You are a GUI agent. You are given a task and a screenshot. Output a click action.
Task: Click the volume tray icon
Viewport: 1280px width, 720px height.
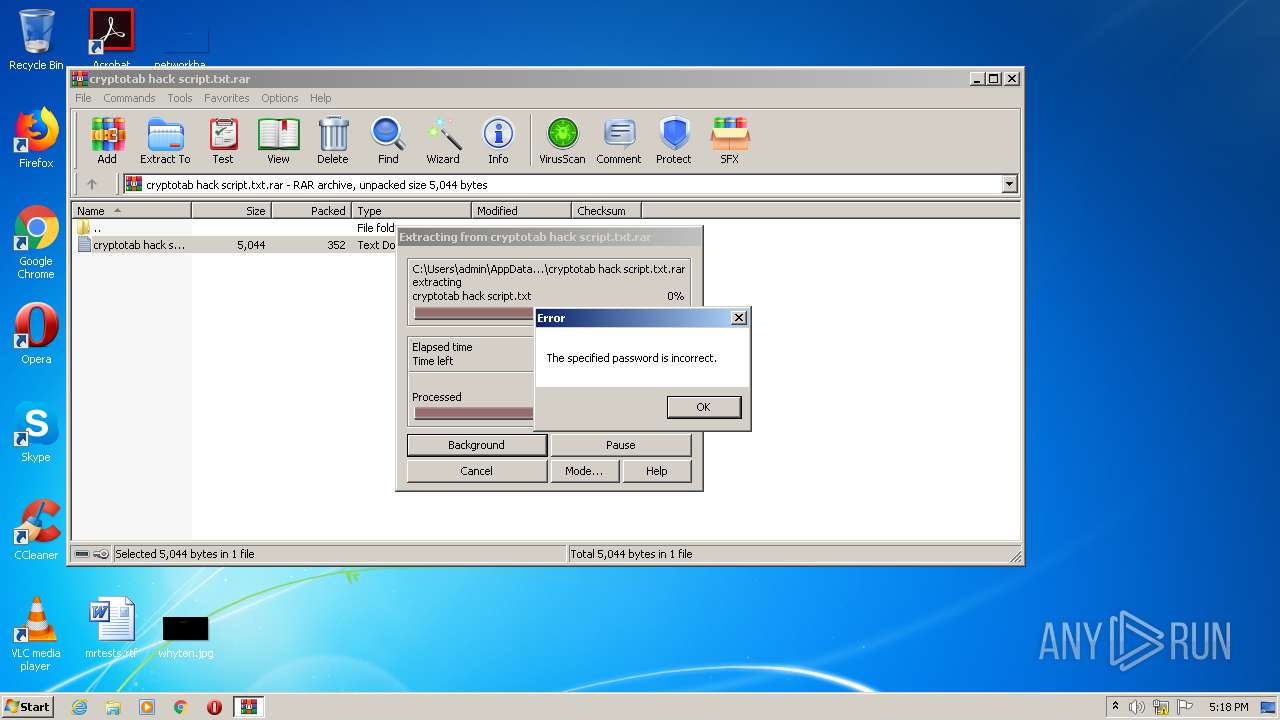click(x=1137, y=707)
